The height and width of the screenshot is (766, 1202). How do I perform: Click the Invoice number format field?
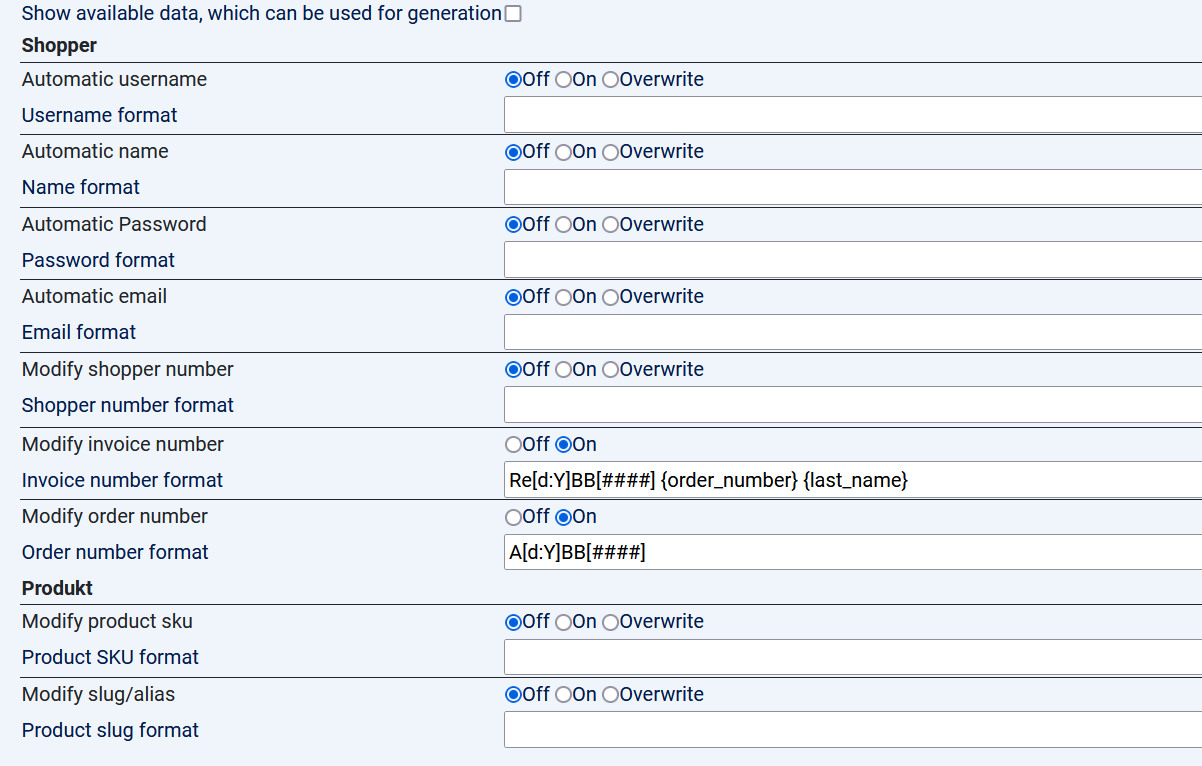click(852, 480)
